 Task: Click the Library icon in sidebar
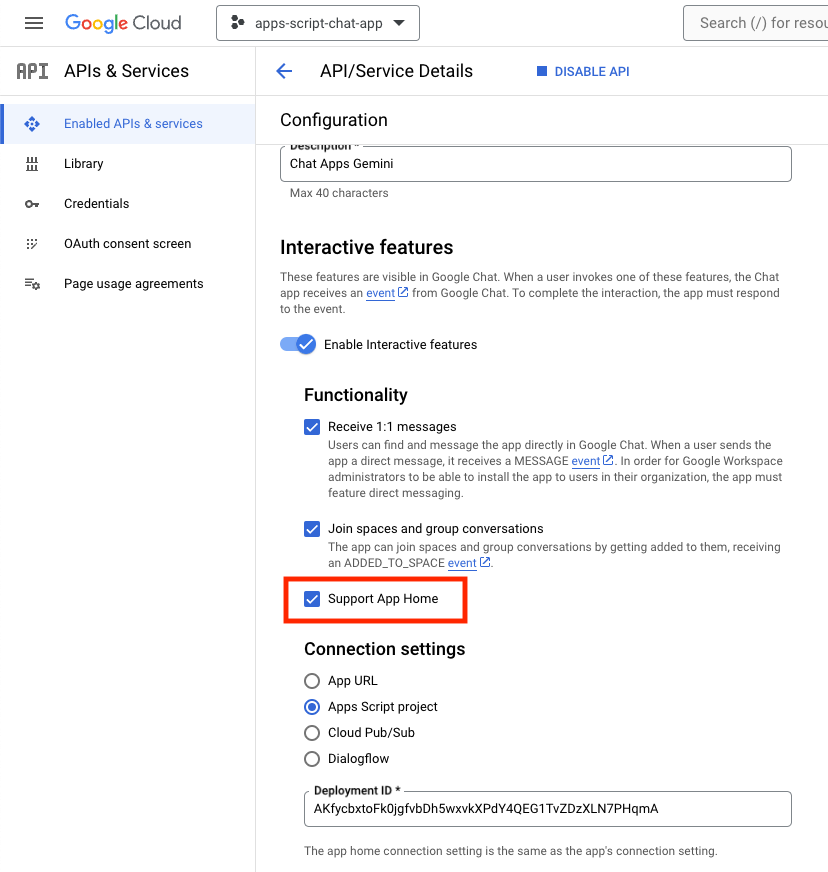pos(32,164)
